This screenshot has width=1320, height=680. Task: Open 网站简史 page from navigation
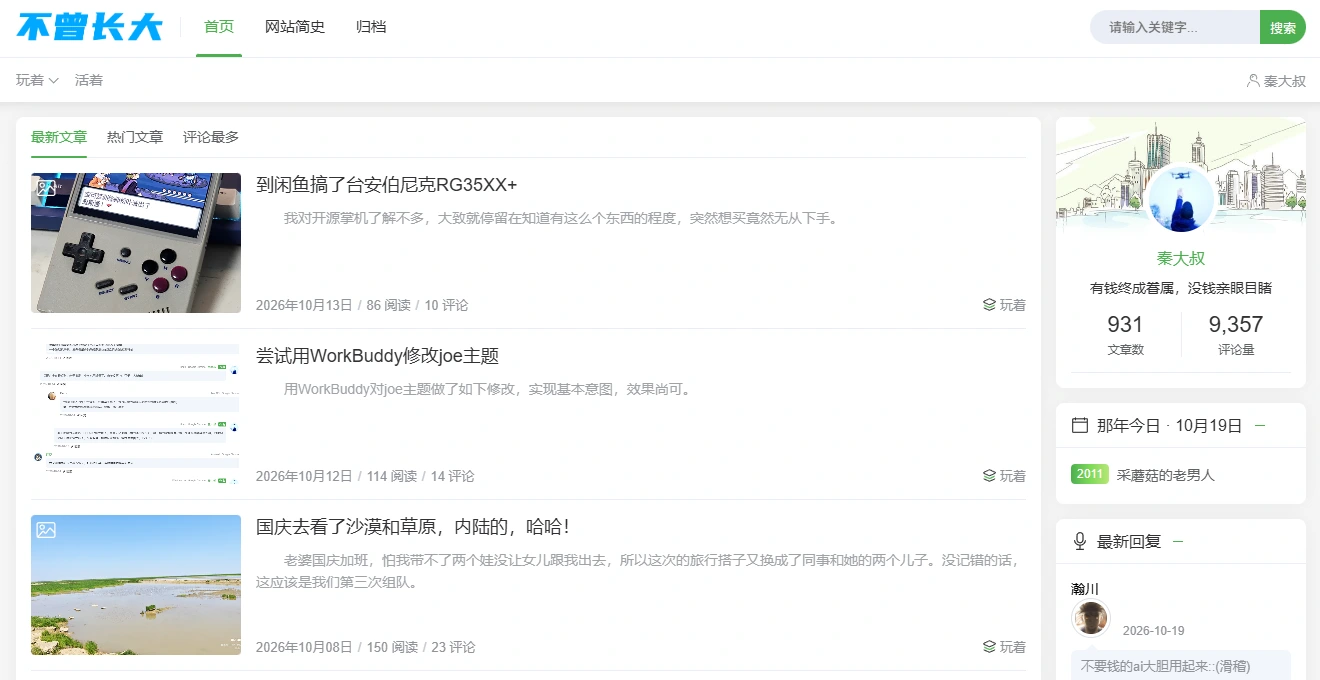(295, 27)
